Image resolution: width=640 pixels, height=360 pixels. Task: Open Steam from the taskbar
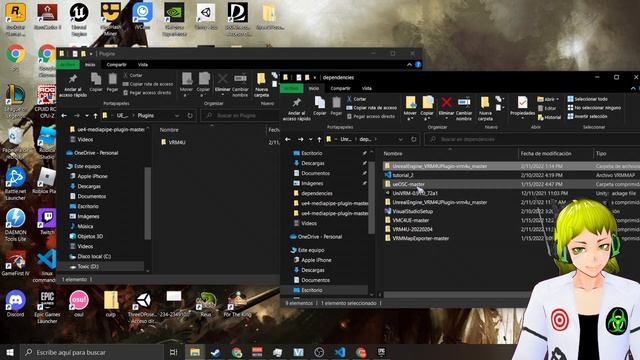coord(215,352)
